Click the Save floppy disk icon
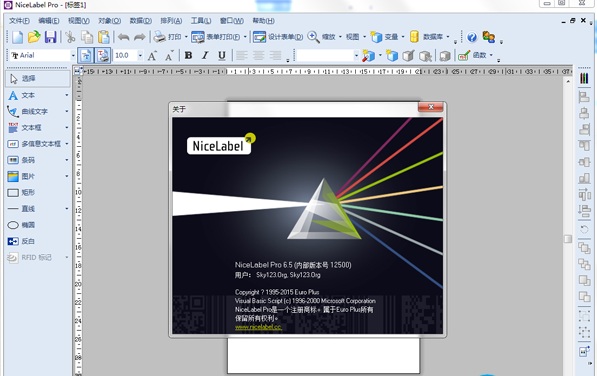This screenshot has height=376, width=597. coord(50,37)
